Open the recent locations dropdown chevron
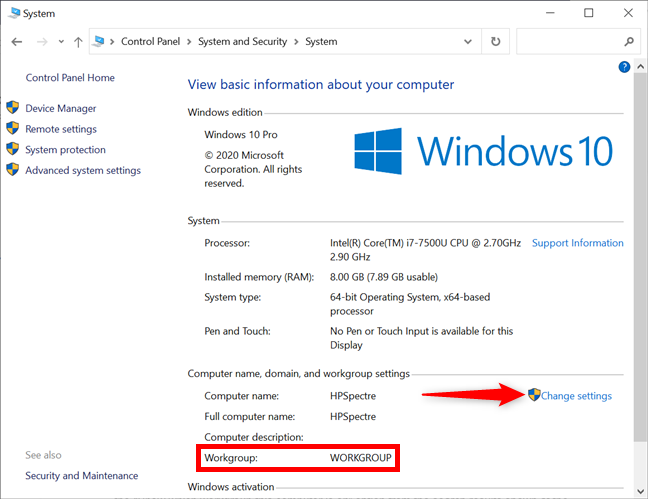This screenshot has height=499, width=648. (x=61, y=41)
